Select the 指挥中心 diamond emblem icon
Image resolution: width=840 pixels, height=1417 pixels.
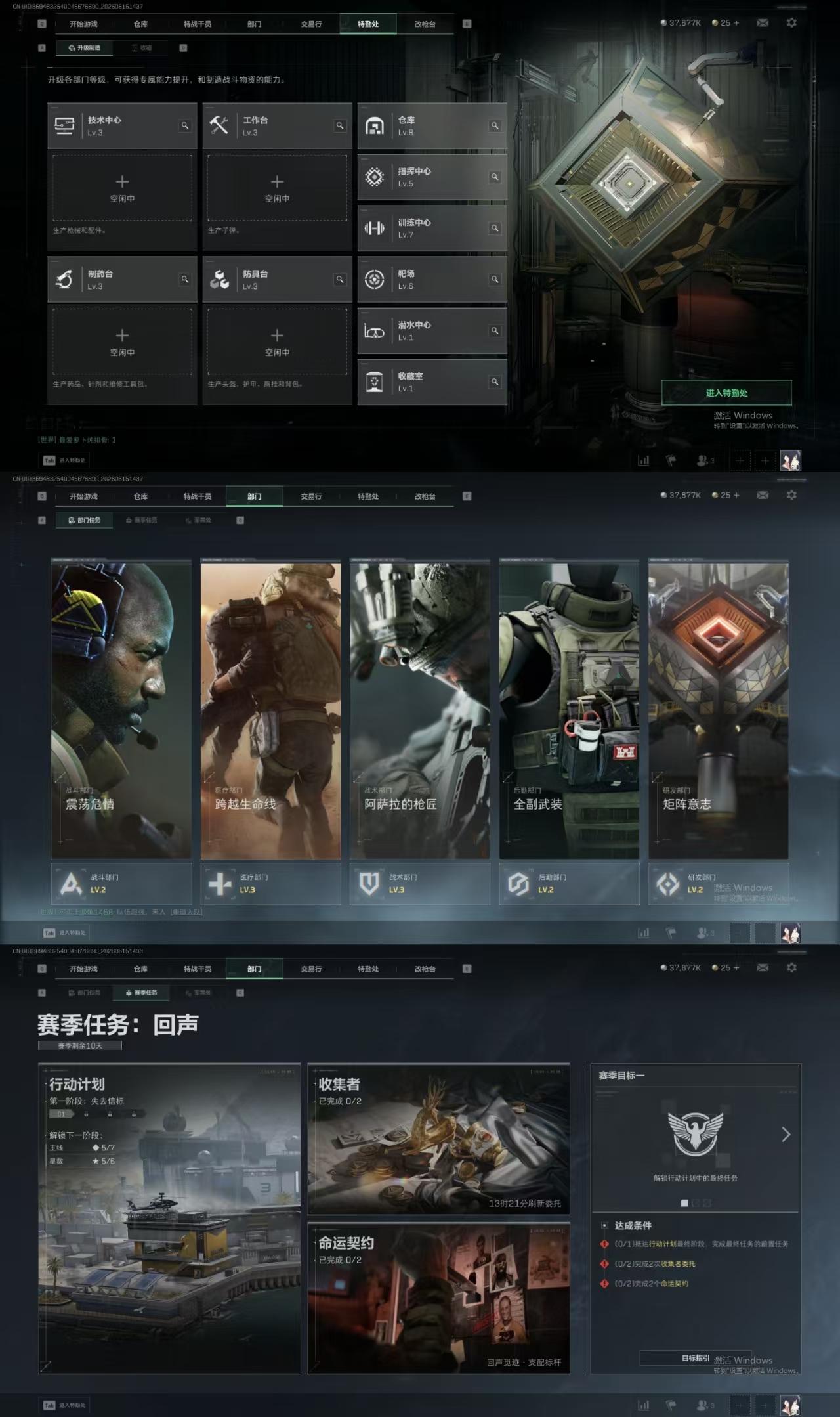[374, 177]
